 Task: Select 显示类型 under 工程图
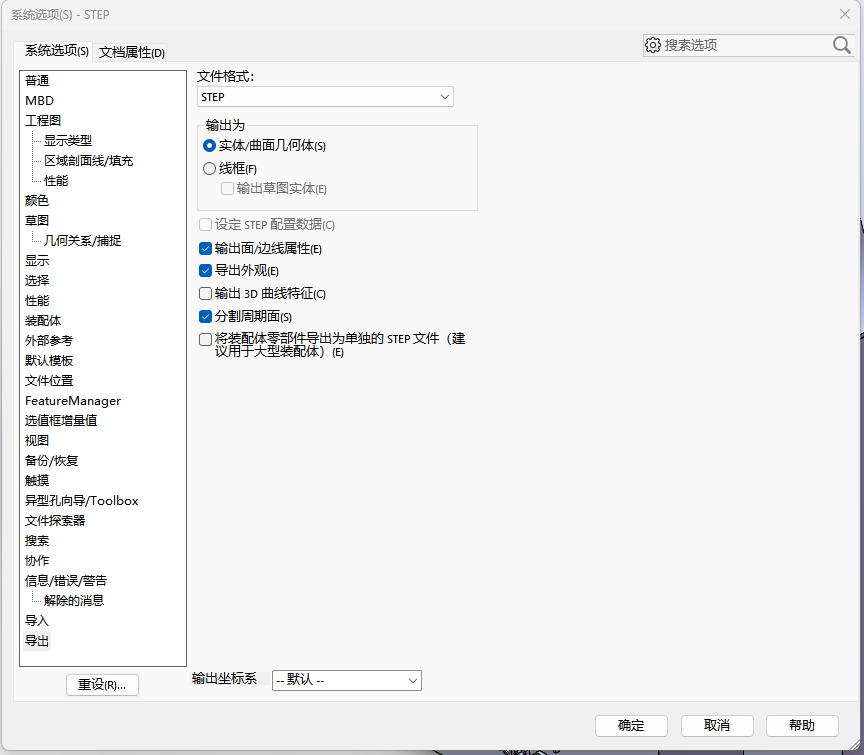pos(68,141)
